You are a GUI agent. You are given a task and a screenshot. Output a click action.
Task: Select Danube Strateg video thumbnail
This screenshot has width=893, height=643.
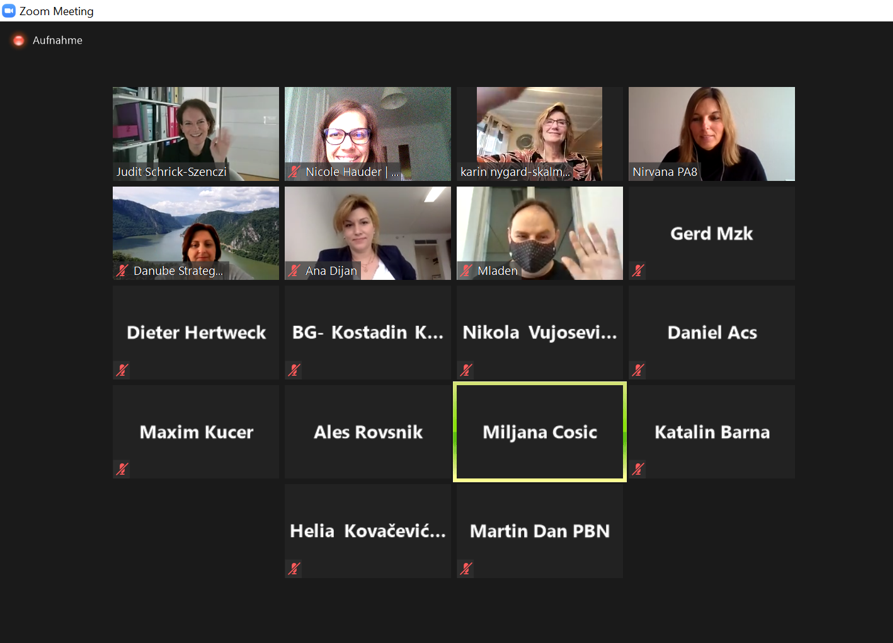tap(196, 234)
